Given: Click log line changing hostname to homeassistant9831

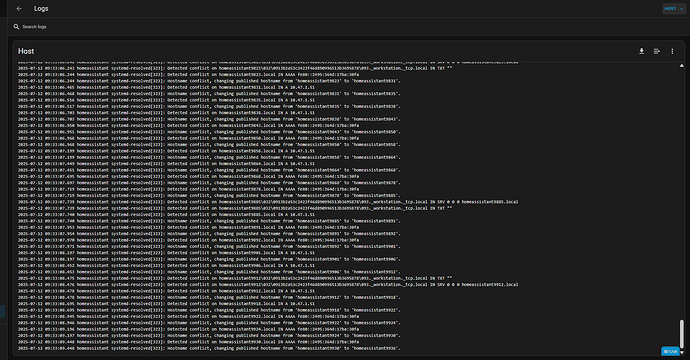Looking at the screenshot, I should point(209,81).
